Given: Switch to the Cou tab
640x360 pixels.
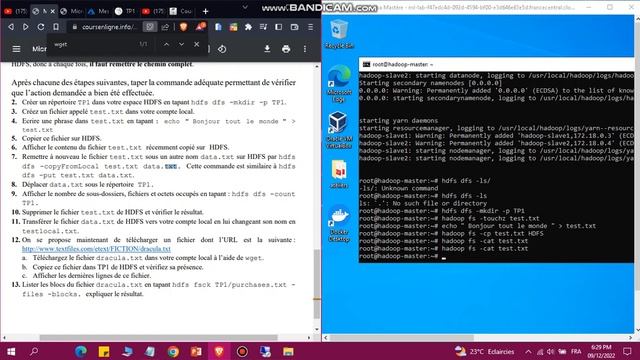Looking at the screenshot, I should (x=181, y=11).
